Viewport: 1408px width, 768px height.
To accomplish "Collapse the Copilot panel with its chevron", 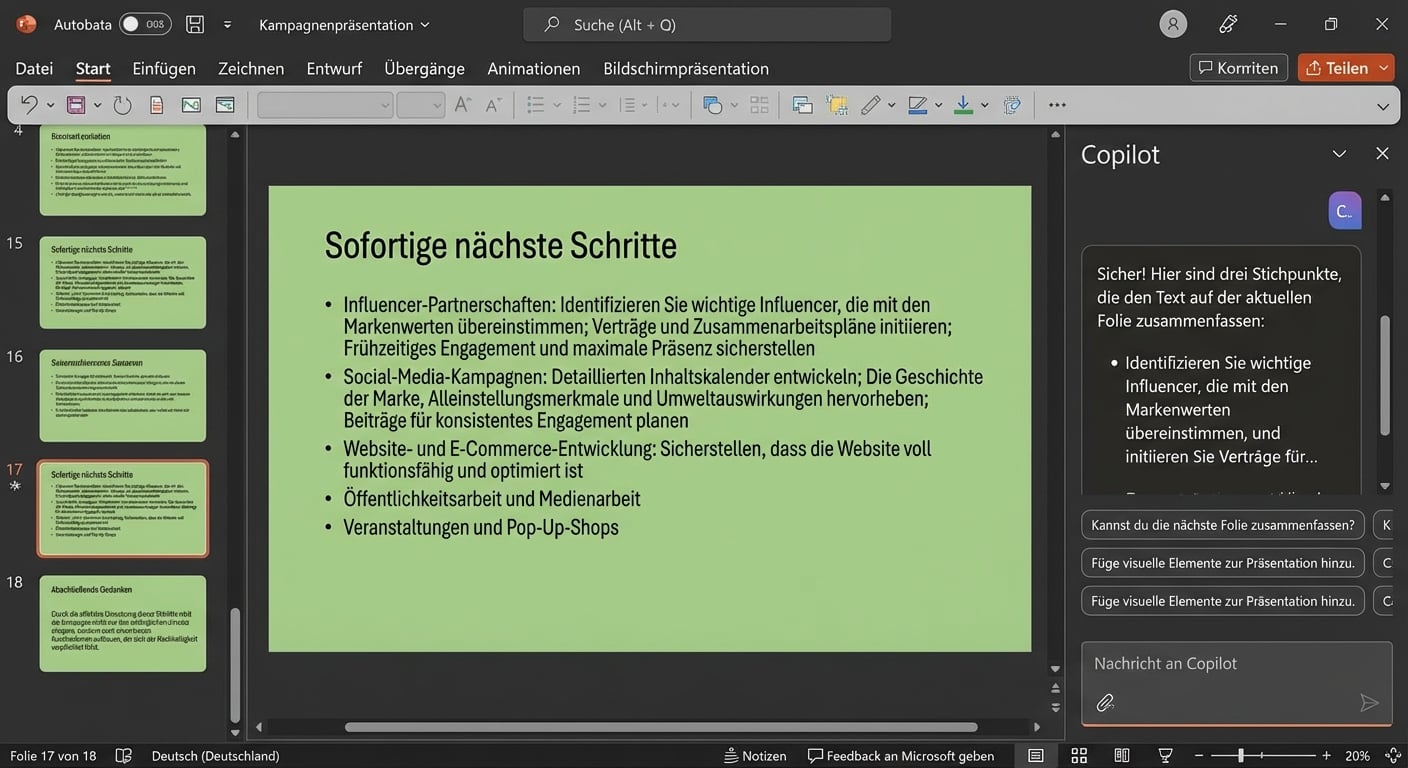I will click(x=1339, y=153).
